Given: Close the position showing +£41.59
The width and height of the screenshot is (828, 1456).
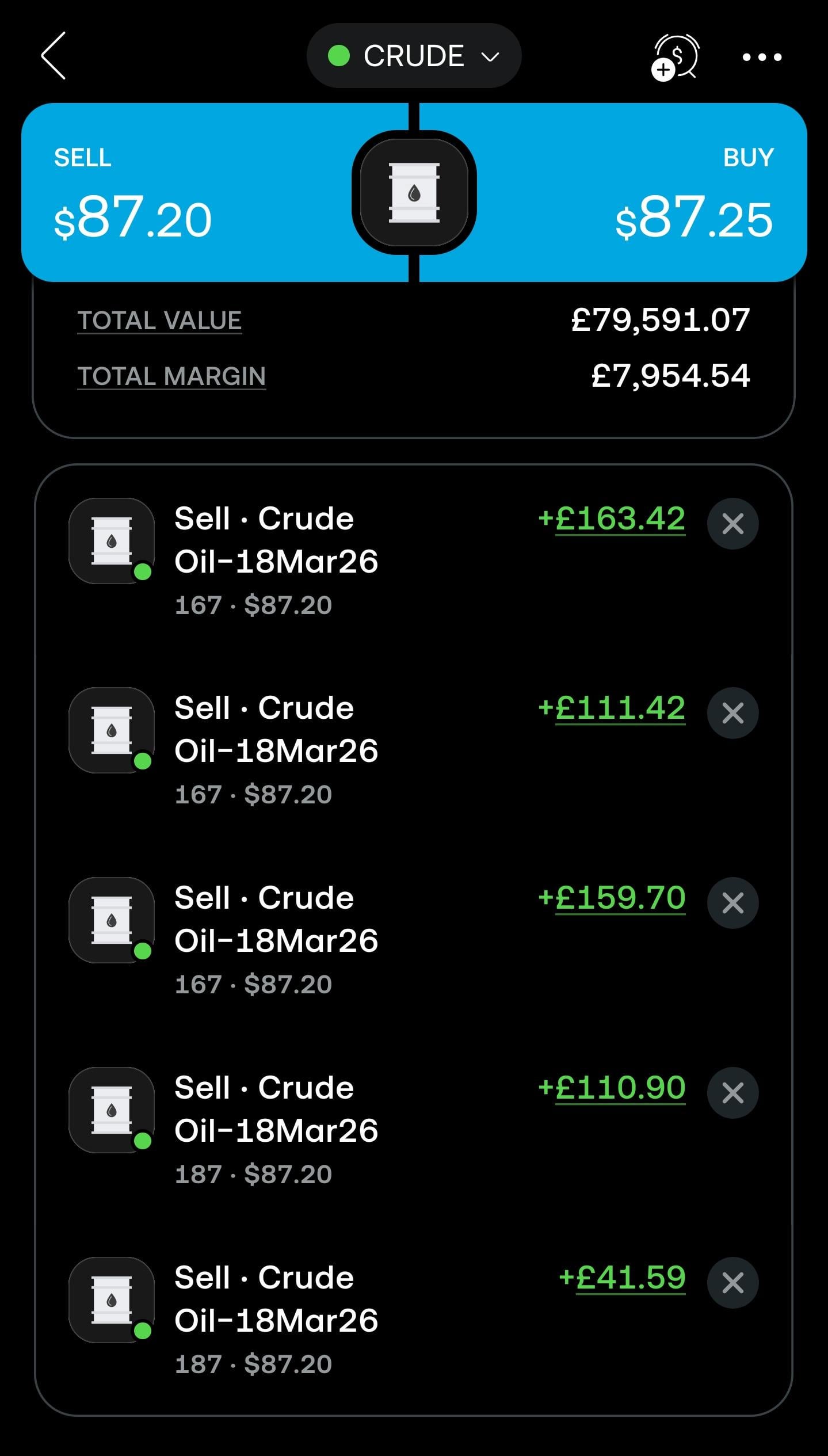Looking at the screenshot, I should pyautogui.click(x=732, y=1282).
